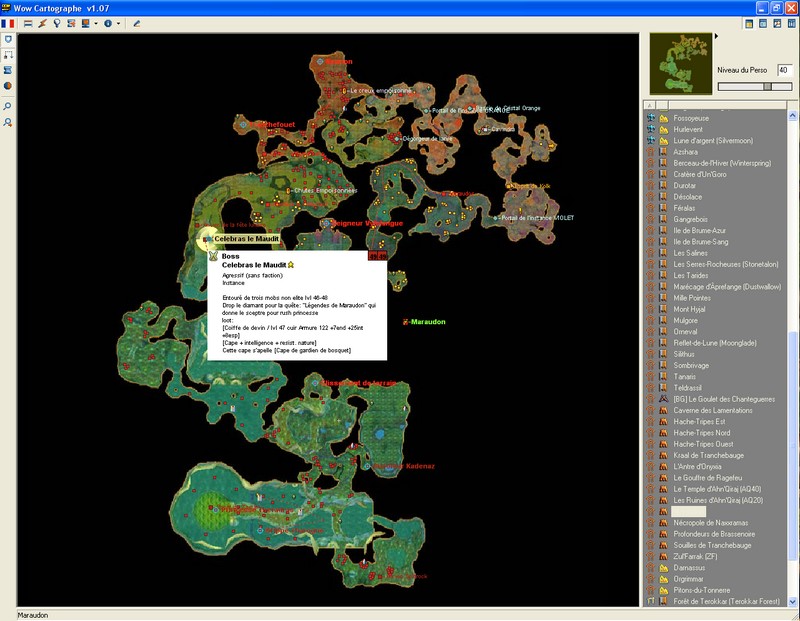Select Berceau-de-l'Hiver (Winterspring) in the list

click(722, 163)
